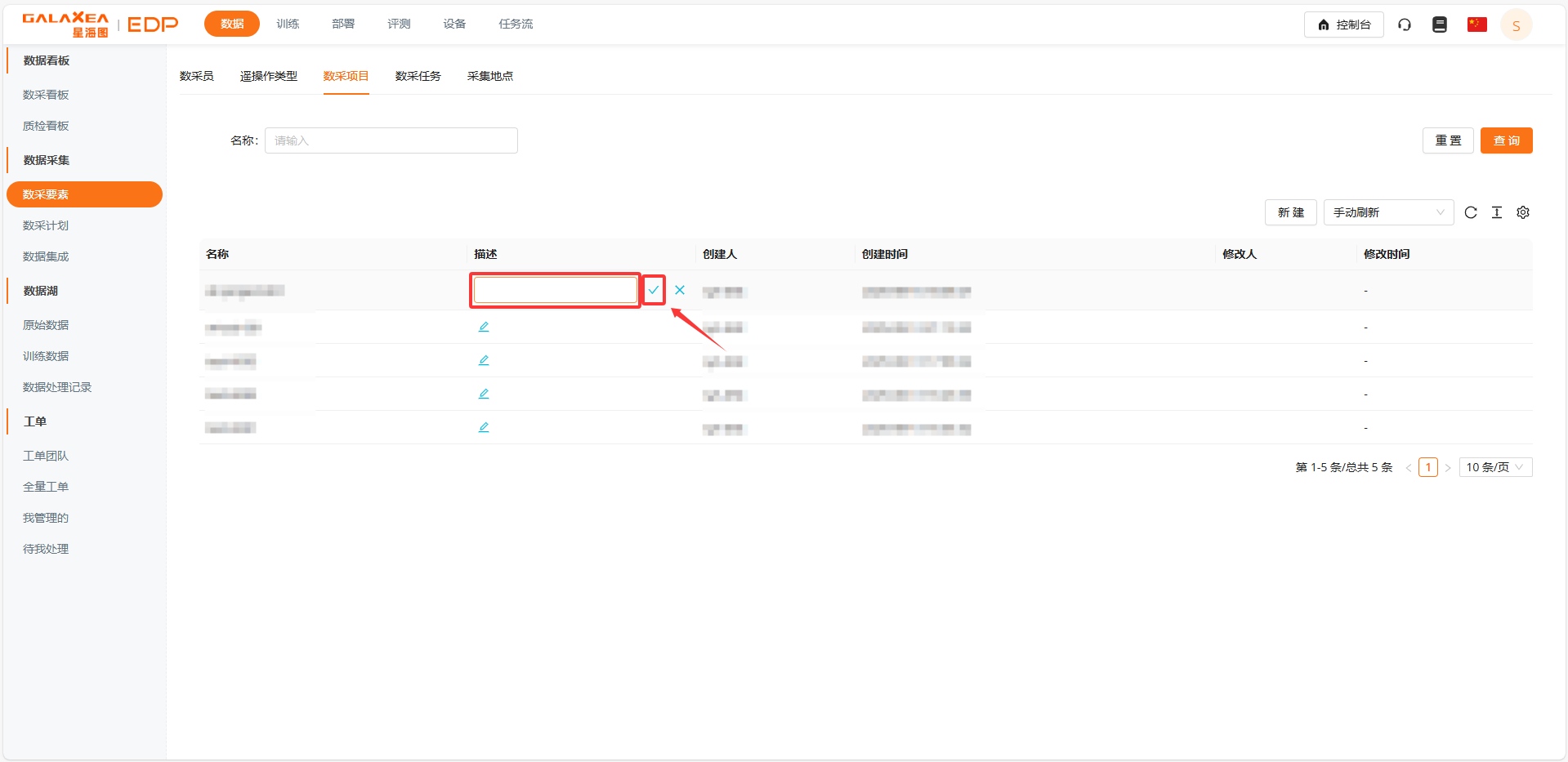Viewport: 1568px width, 762px height.
Task: Click the edit pencil in last row
Action: (x=484, y=427)
